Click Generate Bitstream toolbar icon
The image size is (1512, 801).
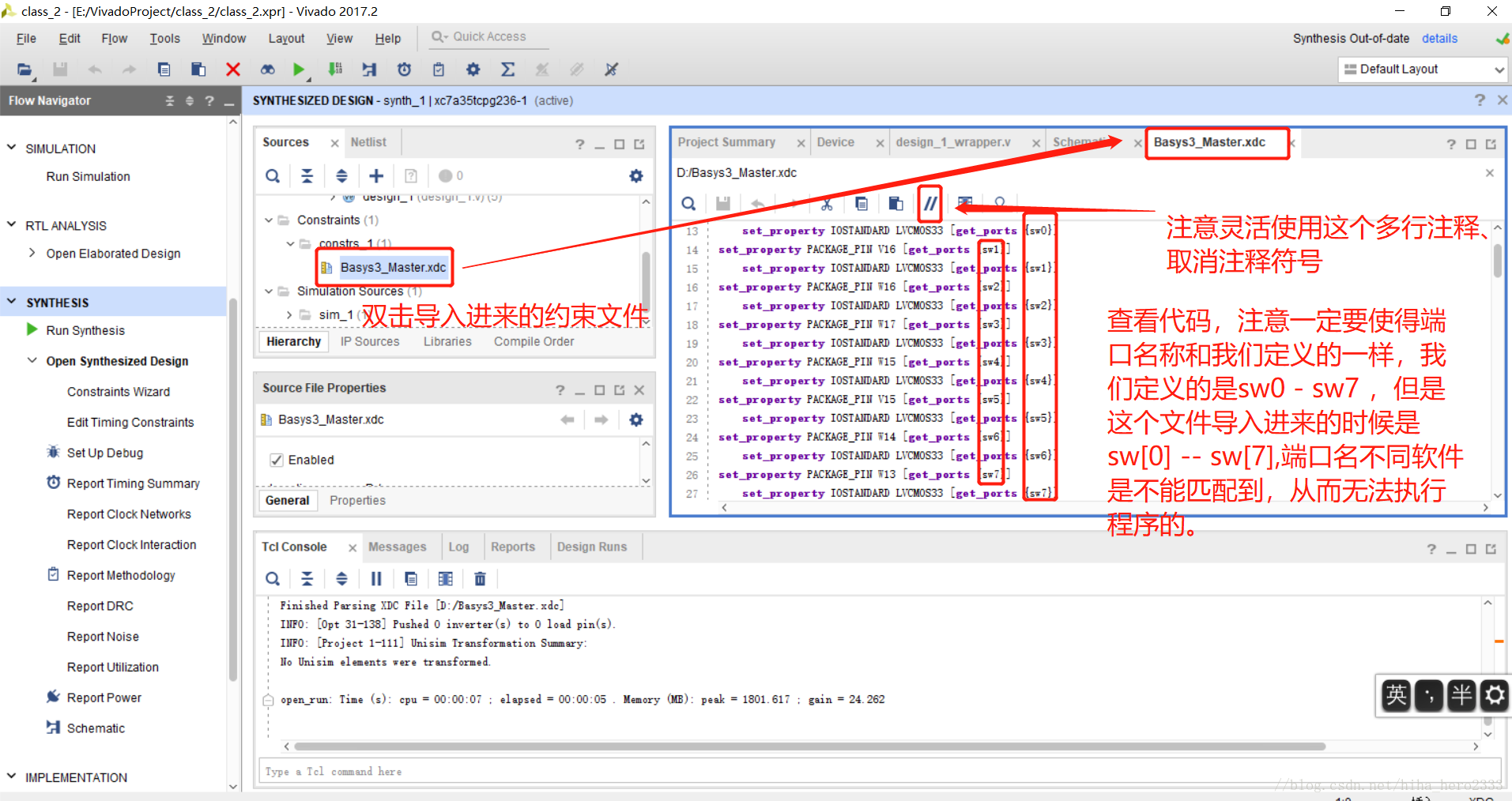pyautogui.click(x=335, y=70)
